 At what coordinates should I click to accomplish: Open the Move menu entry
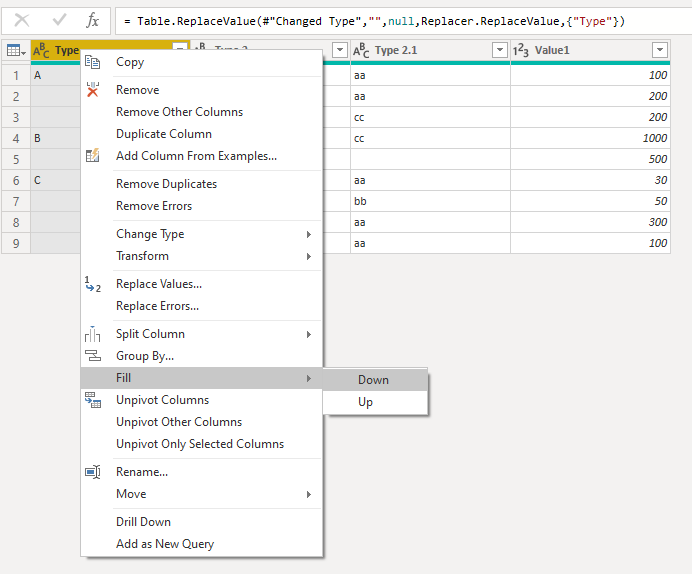[202, 494]
